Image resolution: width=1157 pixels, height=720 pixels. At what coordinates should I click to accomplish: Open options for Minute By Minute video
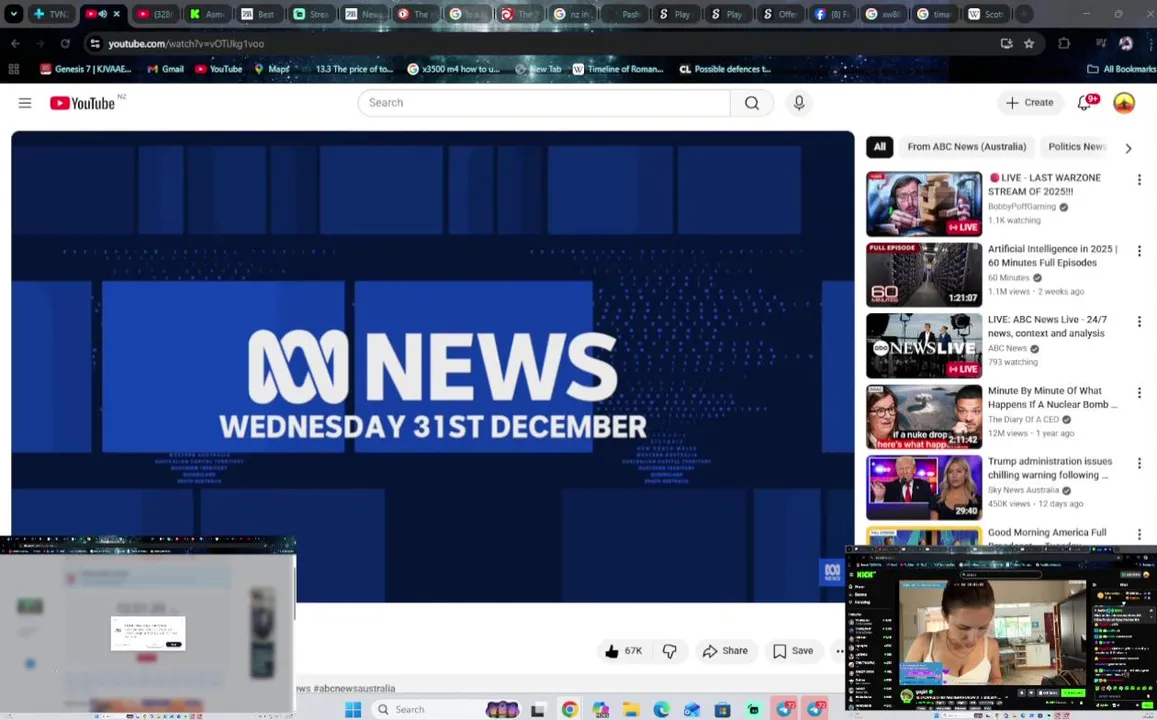(x=1139, y=392)
